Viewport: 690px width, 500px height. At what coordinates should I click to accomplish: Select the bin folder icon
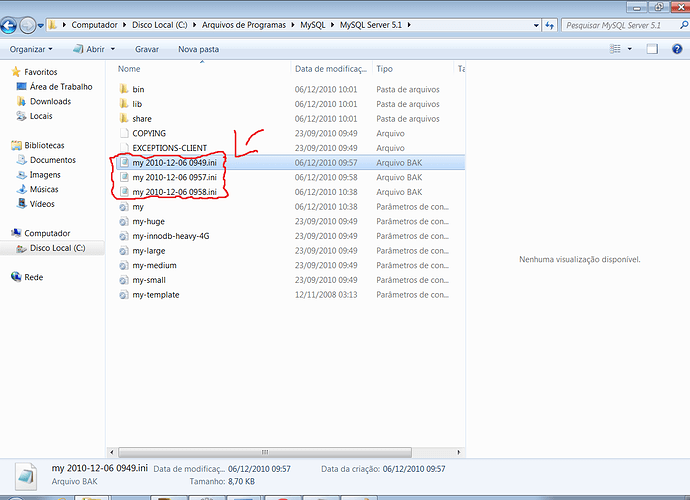(124, 89)
